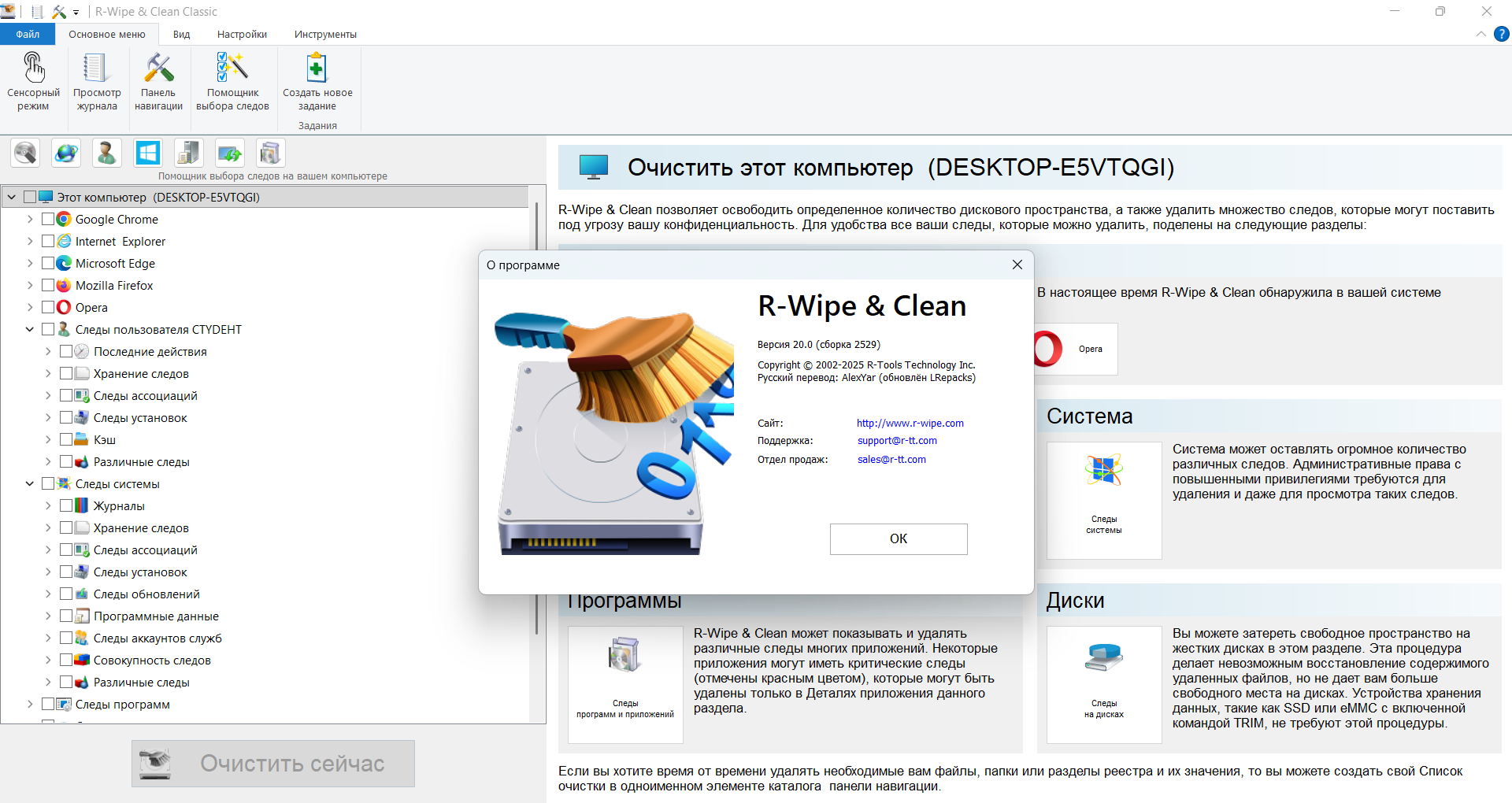Open Следы программ и приложений tile

[625, 685]
